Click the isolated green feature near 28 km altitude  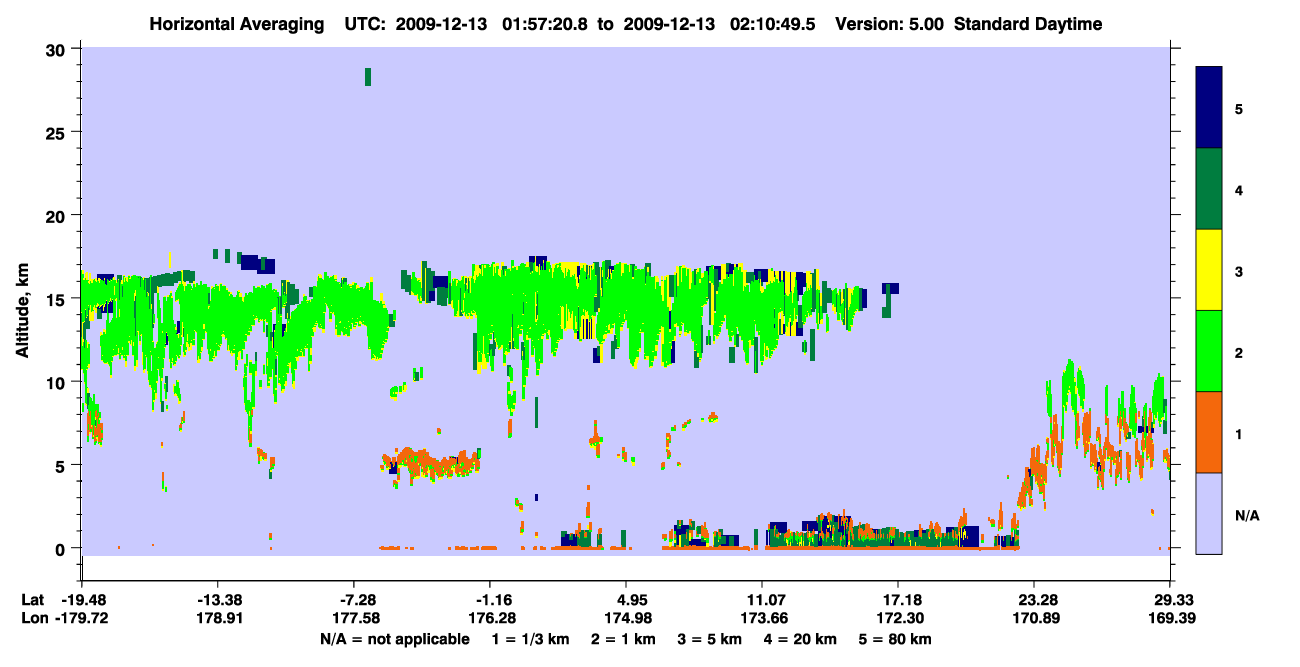[368, 77]
